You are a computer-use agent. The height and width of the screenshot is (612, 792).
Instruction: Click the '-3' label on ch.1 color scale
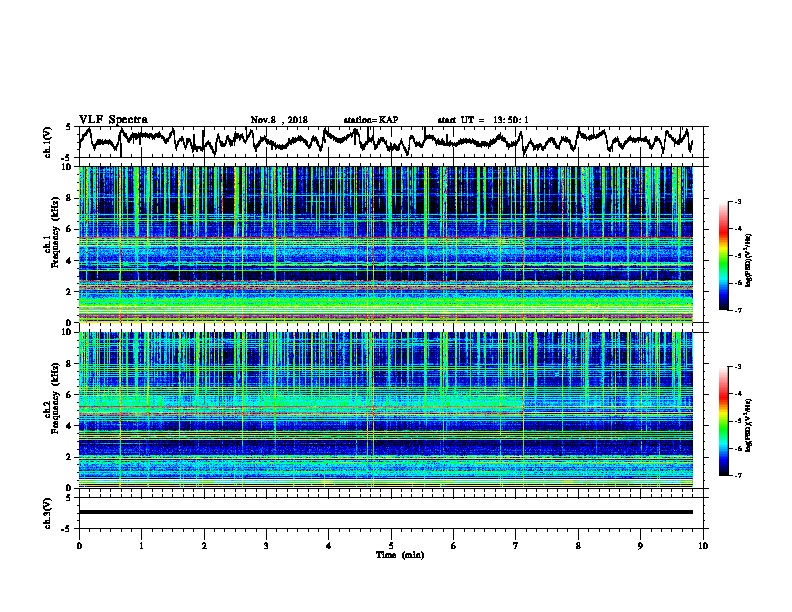(738, 201)
